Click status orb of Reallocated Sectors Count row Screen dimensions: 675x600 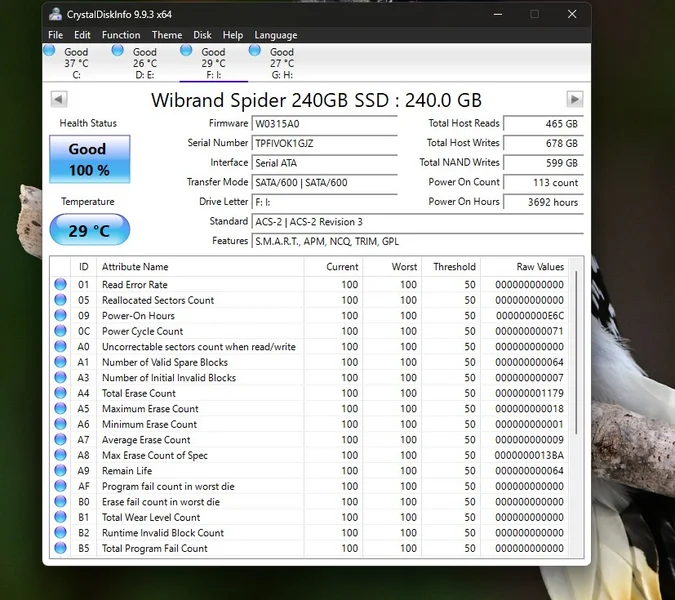point(60,300)
